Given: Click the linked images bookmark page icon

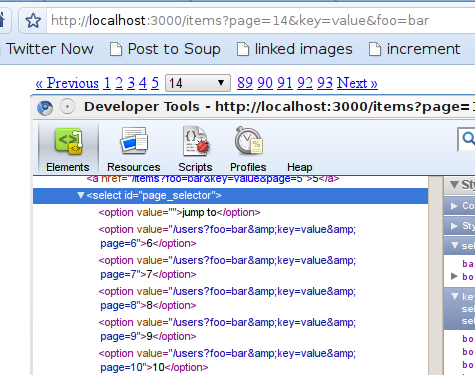Looking at the screenshot, I should [x=243, y=49].
